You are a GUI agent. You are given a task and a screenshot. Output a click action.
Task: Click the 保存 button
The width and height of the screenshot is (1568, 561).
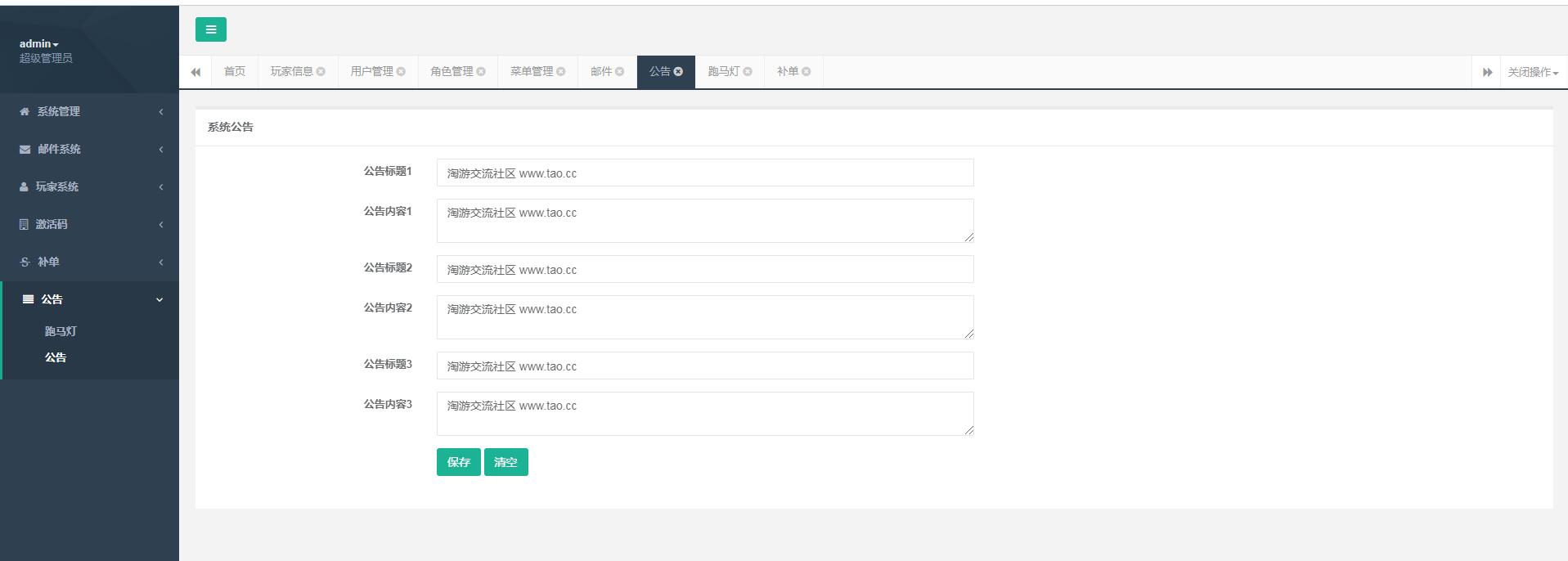tap(458, 462)
